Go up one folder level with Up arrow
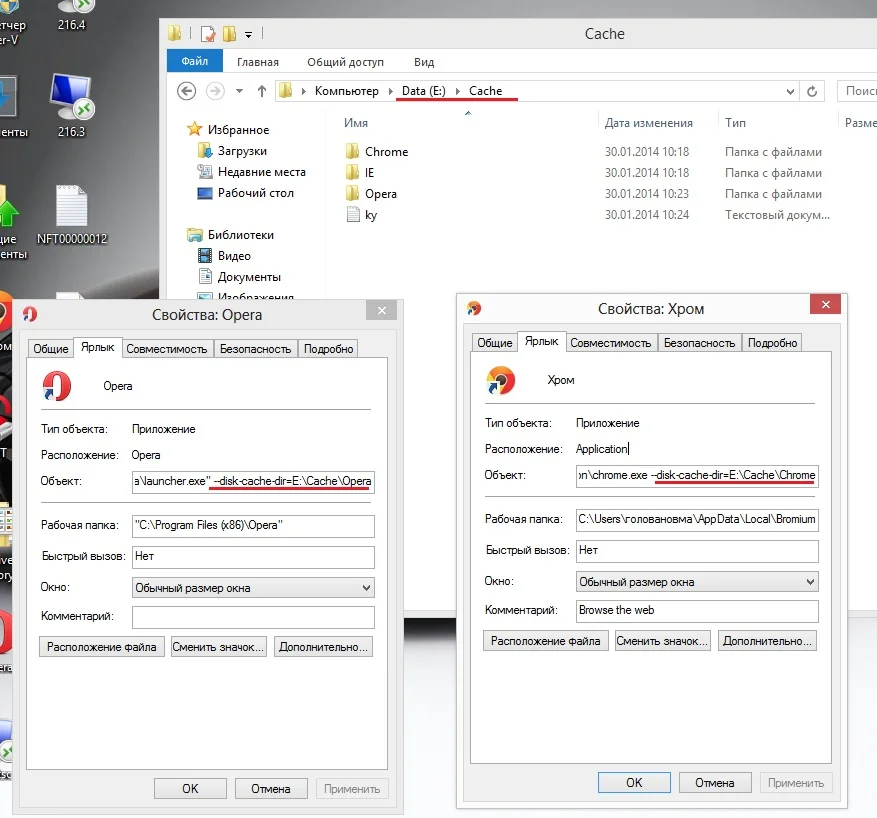The image size is (877, 818). click(262, 91)
